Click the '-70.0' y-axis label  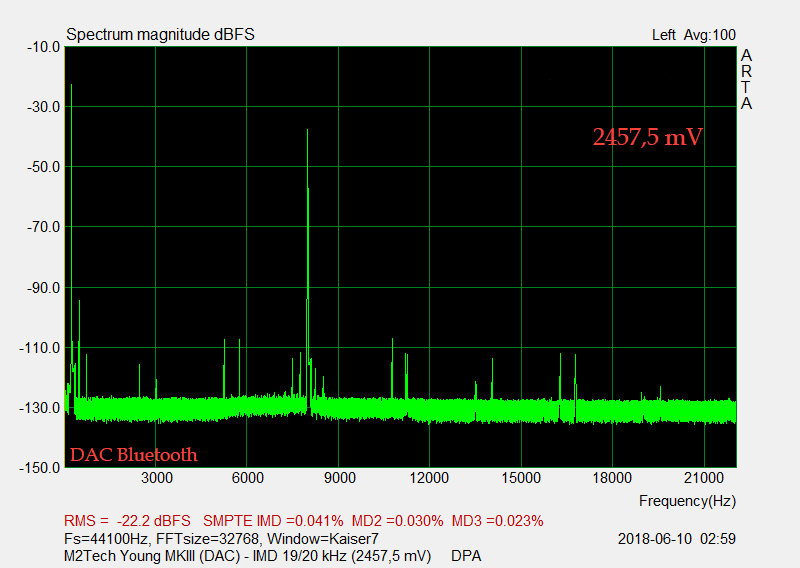(43, 227)
